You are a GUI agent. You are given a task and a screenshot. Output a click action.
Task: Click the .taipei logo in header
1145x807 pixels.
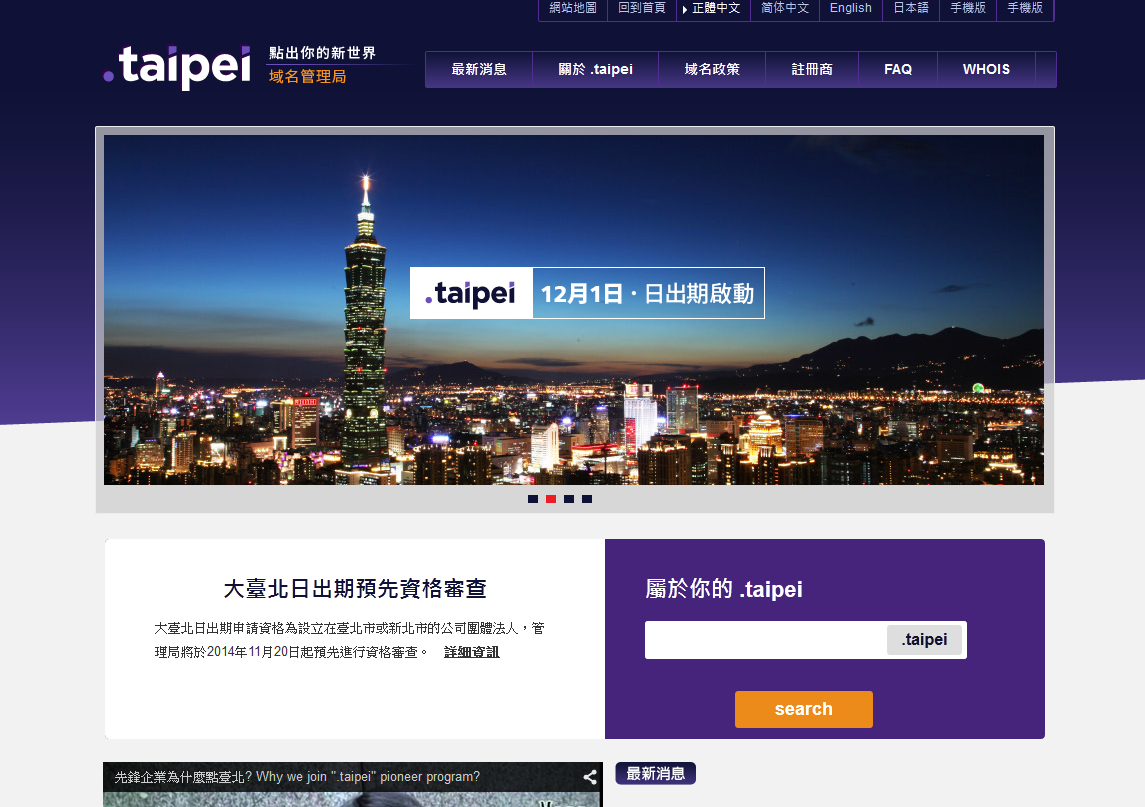point(177,67)
